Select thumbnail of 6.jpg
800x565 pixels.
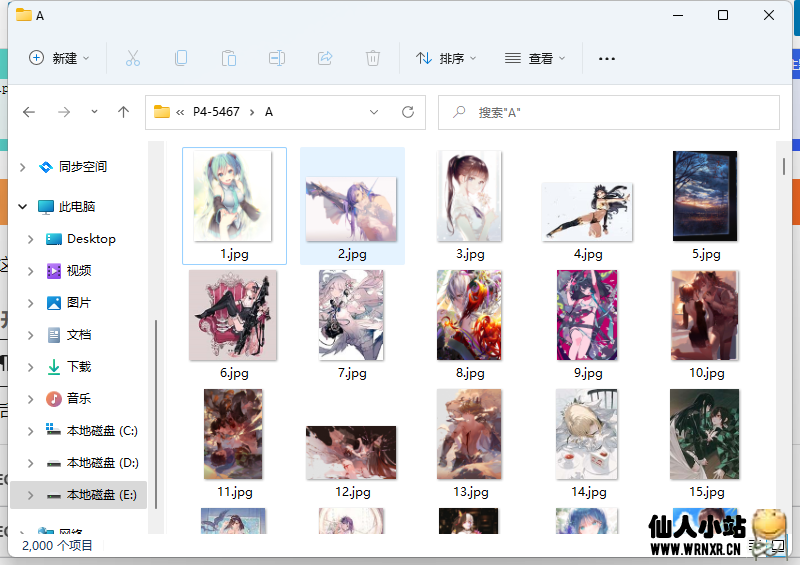(233, 315)
